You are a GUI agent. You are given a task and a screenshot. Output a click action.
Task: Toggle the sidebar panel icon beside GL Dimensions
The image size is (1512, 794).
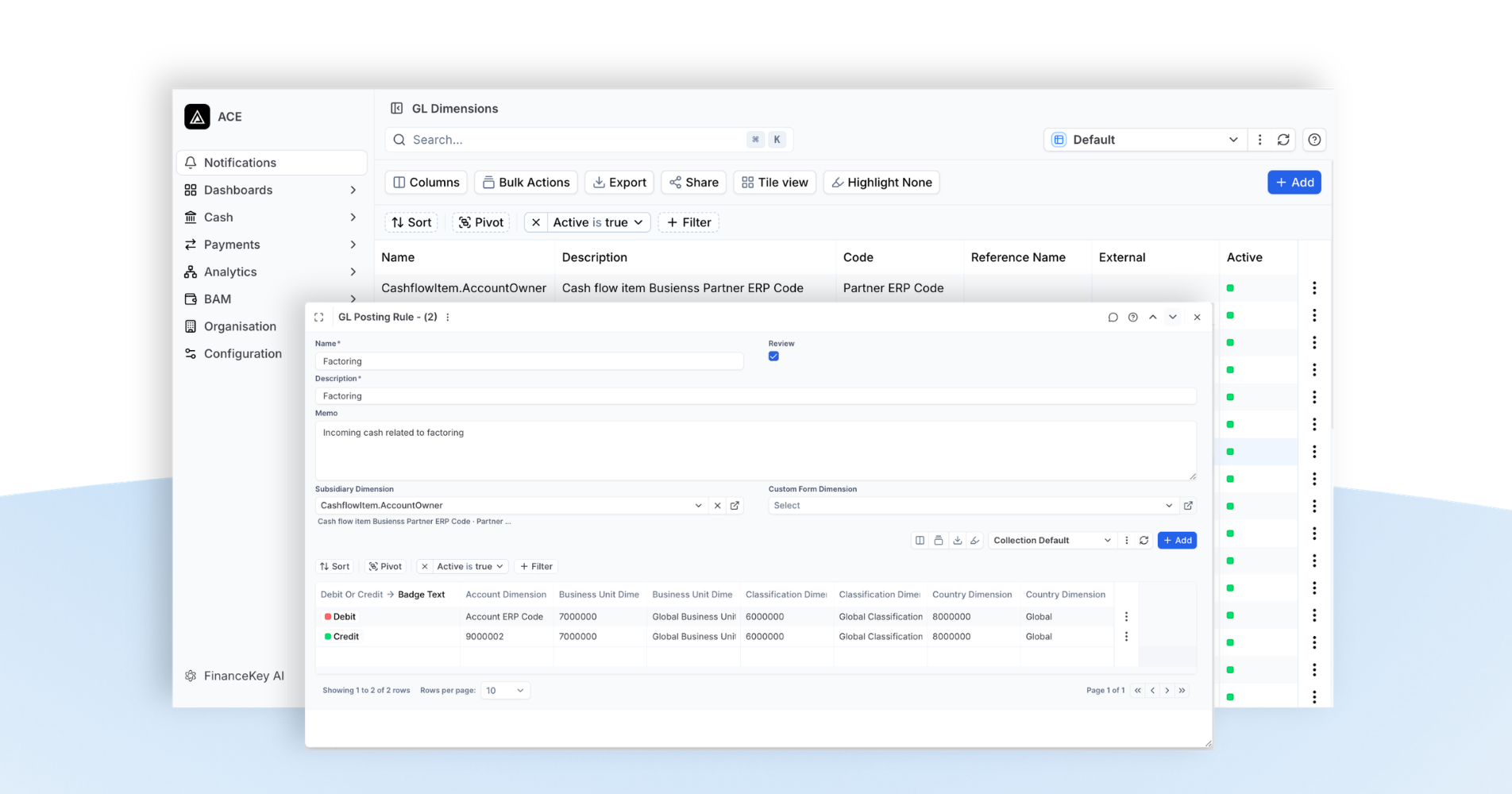[x=396, y=109]
